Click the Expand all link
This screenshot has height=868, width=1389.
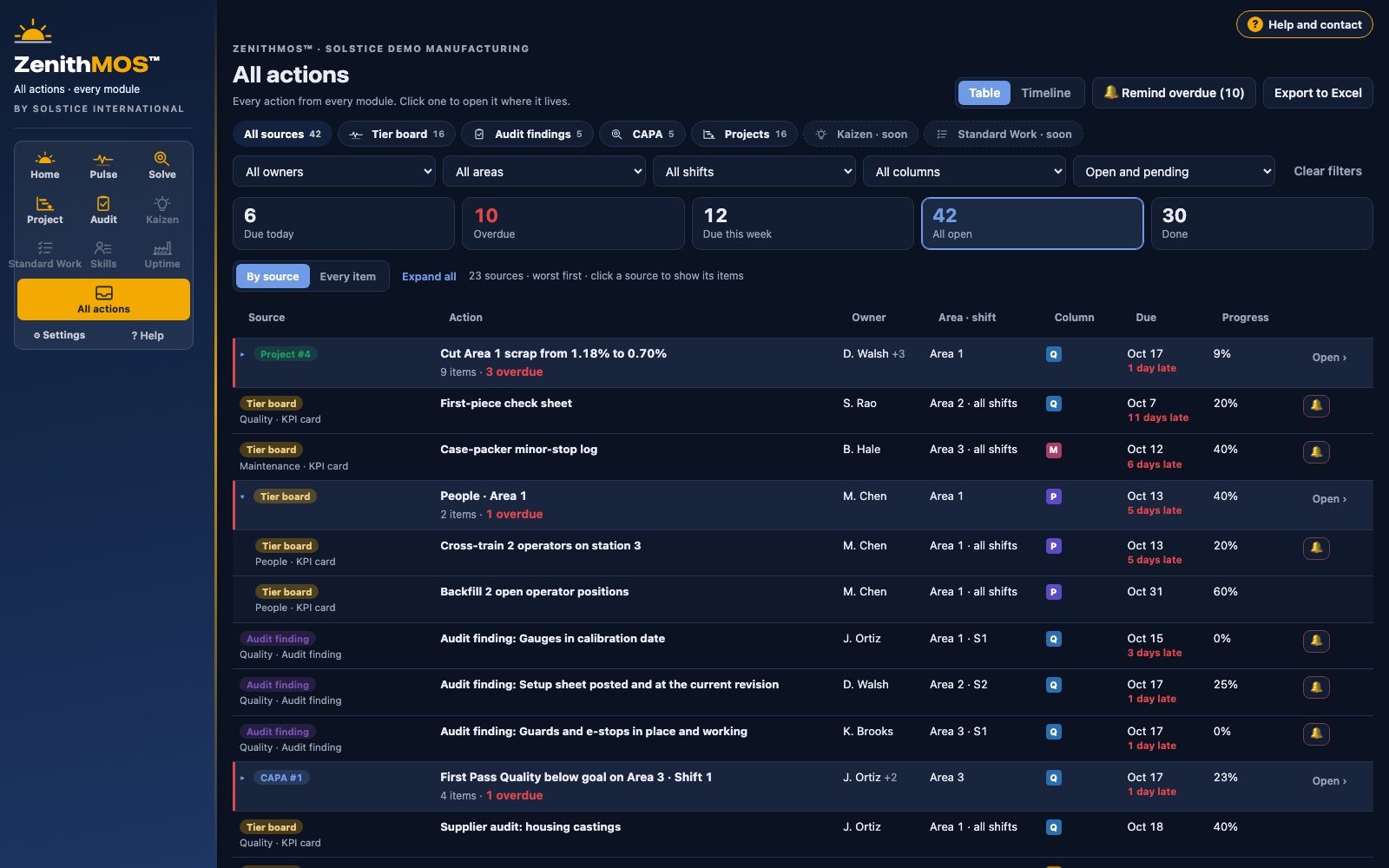429,277
